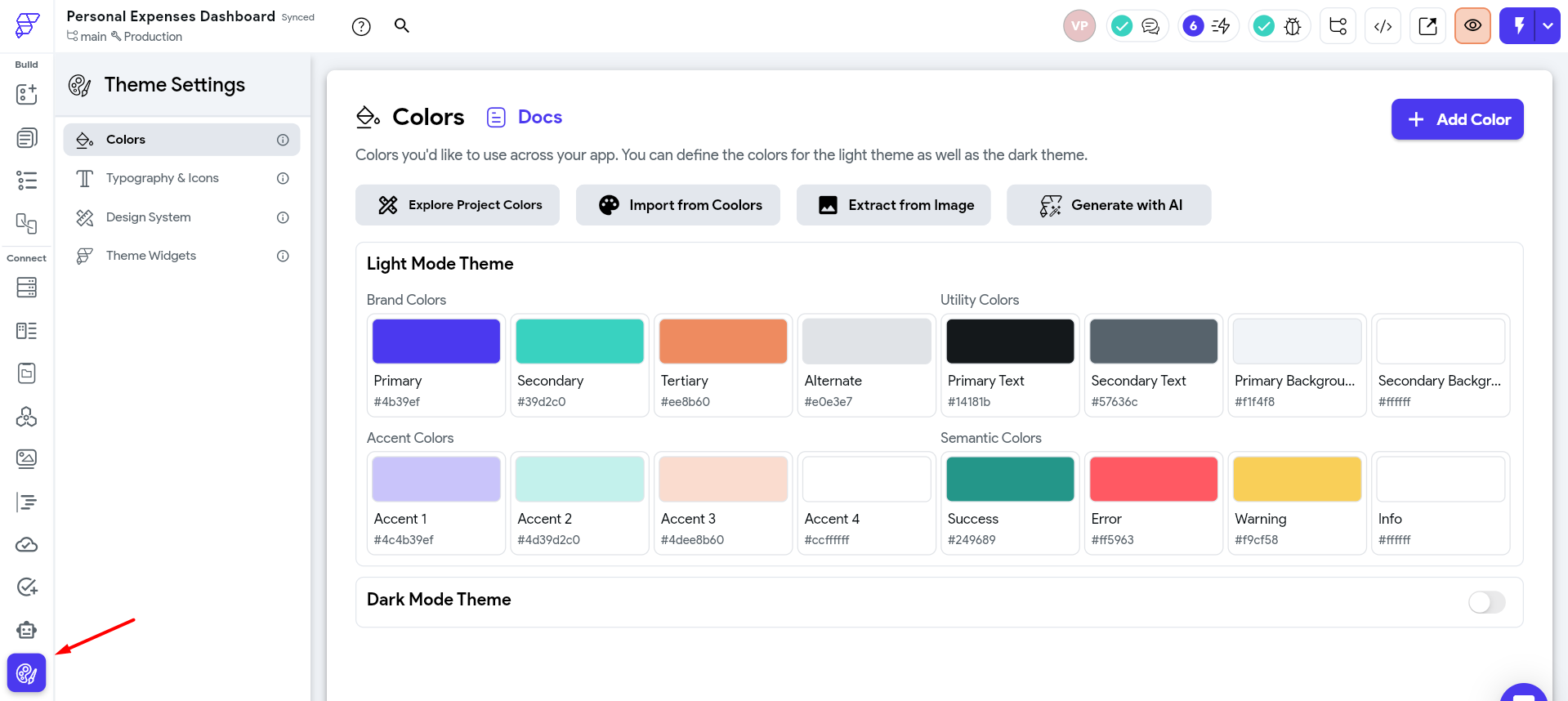The width and height of the screenshot is (1568, 701).
Task: Enable the Dark Mode Theme toggle
Action: [x=1486, y=602]
